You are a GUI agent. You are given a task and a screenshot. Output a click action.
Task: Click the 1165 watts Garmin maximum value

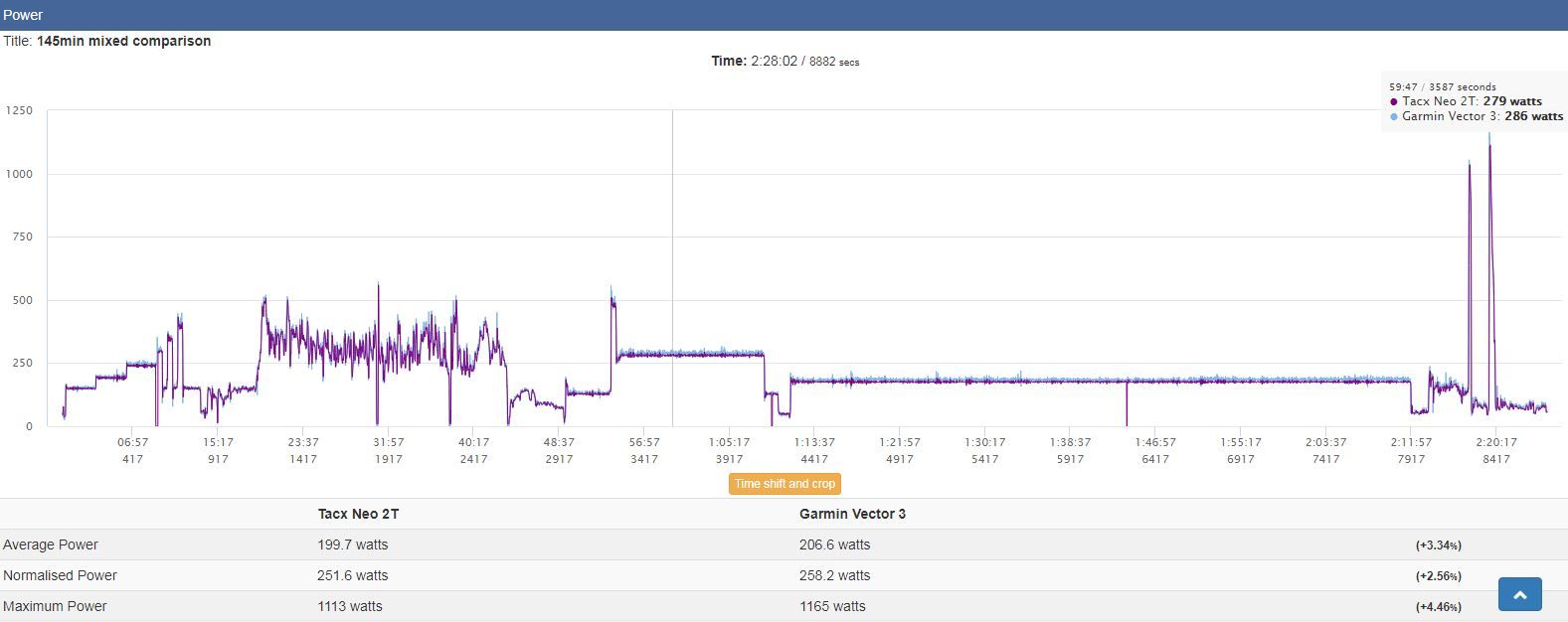pos(832,606)
